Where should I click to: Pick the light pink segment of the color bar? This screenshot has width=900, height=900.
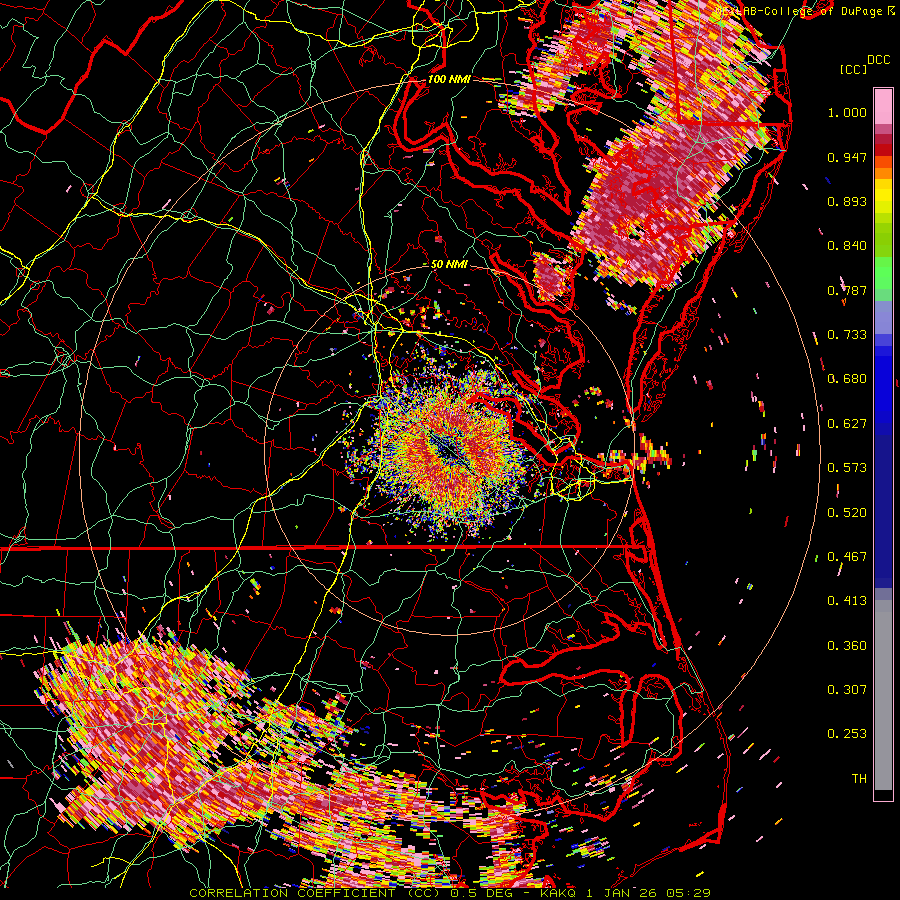(883, 107)
